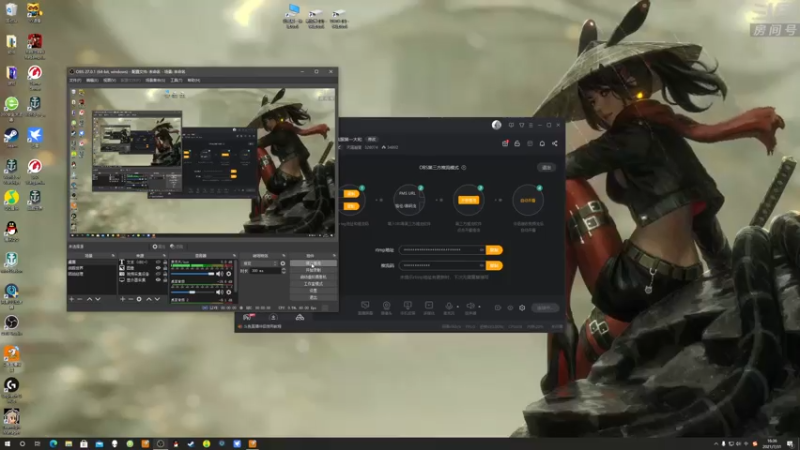Viewport: 800px width, 450px height.
Task: Click Start Virtual Camera button in OBS
Action: (313, 277)
